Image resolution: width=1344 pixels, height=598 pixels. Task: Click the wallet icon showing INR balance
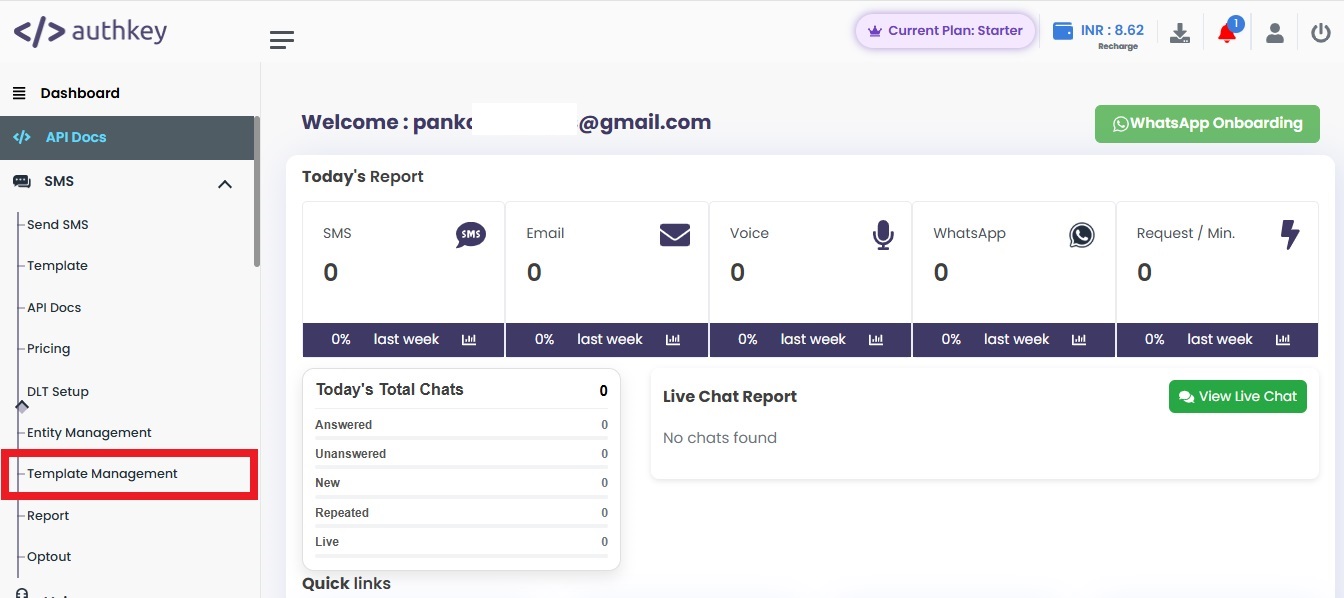(1063, 30)
